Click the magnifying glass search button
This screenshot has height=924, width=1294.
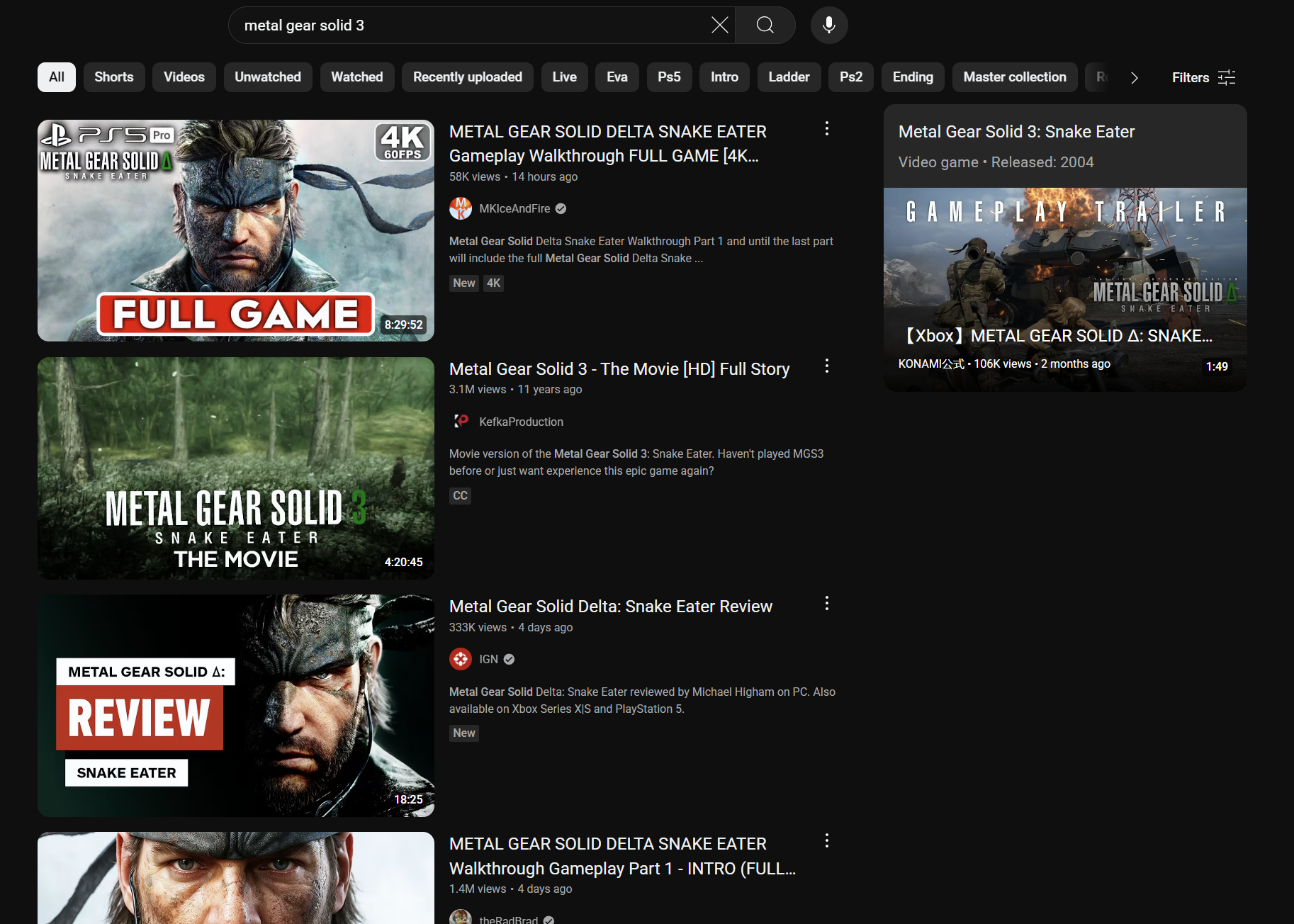click(765, 26)
